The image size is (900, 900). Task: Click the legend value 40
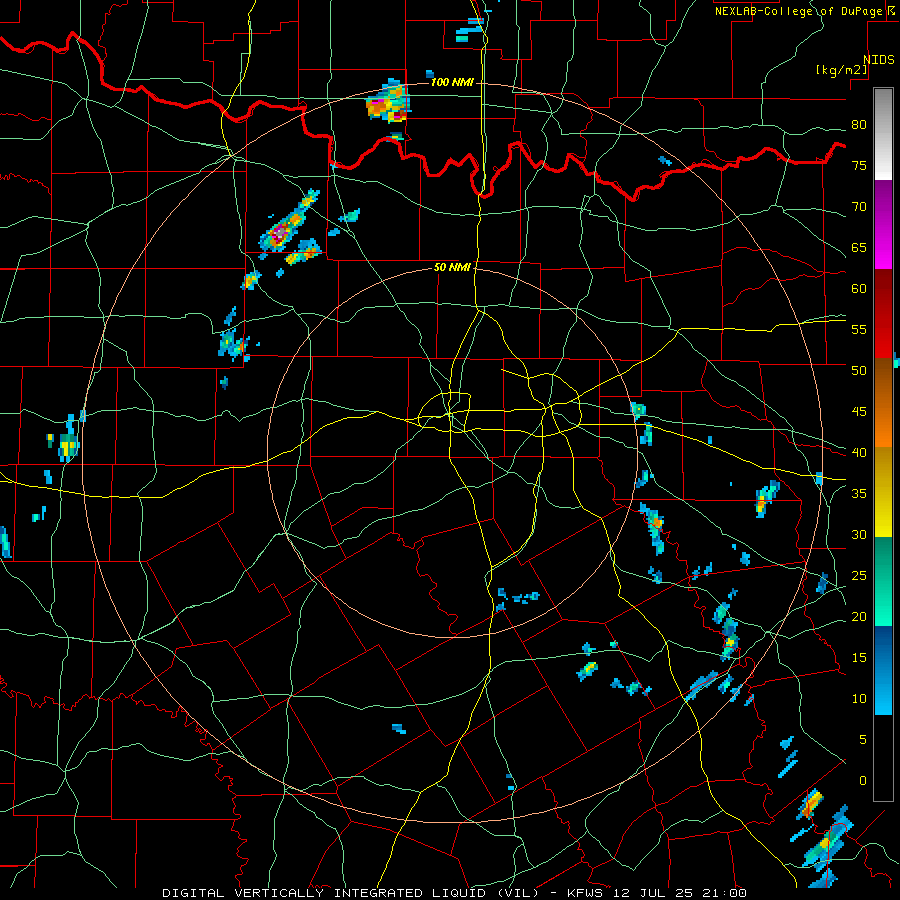[x=859, y=453]
